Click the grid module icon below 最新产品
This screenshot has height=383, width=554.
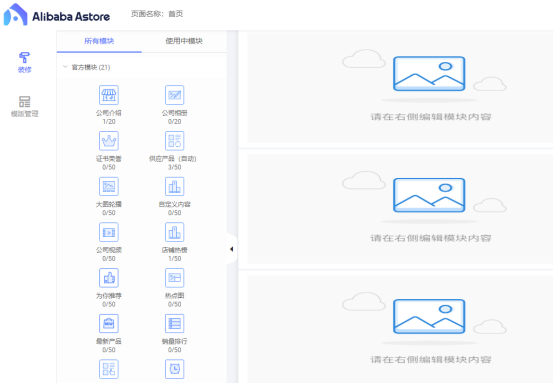109,369
